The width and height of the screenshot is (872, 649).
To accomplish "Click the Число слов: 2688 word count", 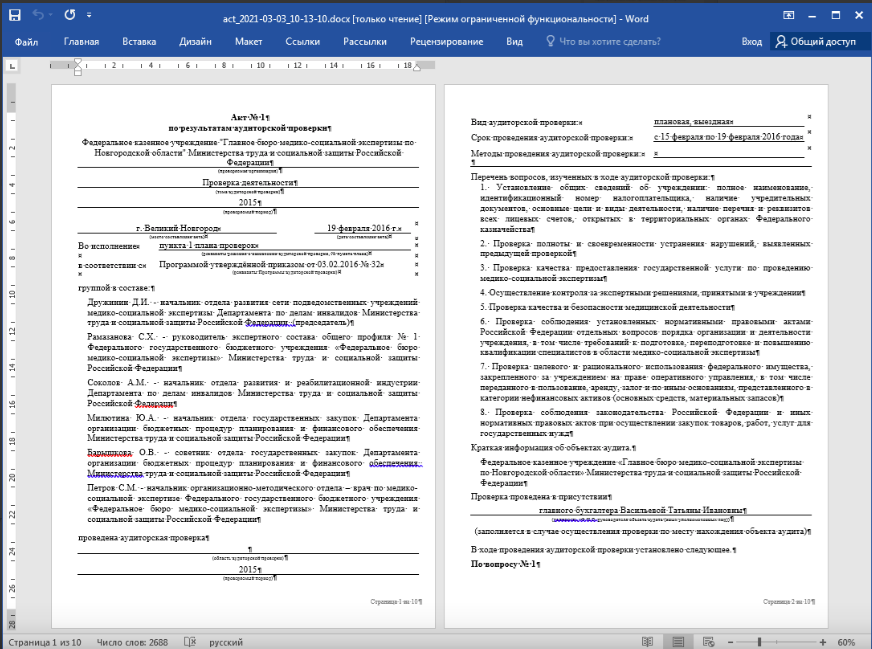I will [133, 641].
